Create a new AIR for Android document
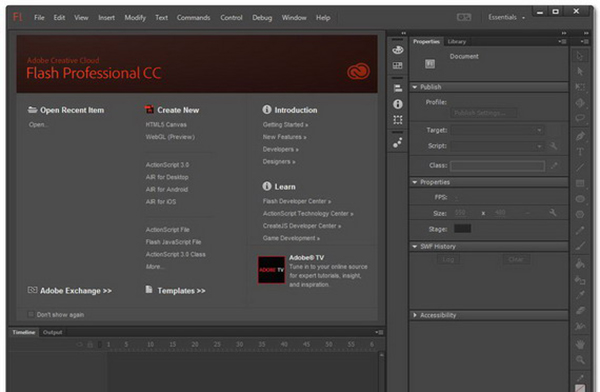The image size is (600, 392). click(x=166, y=189)
